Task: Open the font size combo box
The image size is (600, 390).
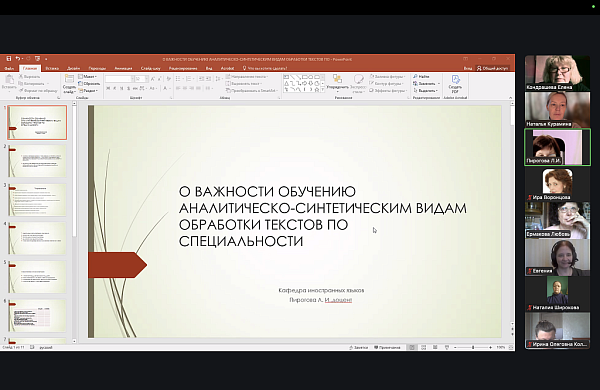Action: point(141,79)
